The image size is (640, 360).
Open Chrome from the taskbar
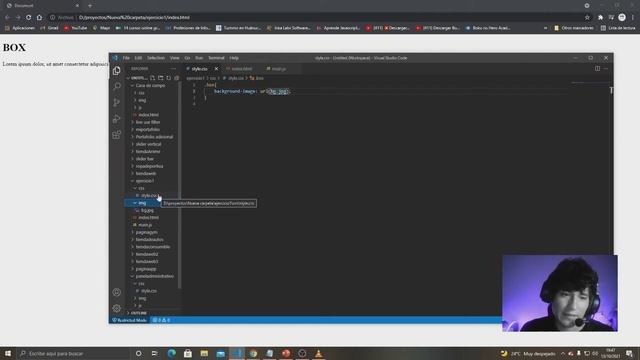click(253, 353)
